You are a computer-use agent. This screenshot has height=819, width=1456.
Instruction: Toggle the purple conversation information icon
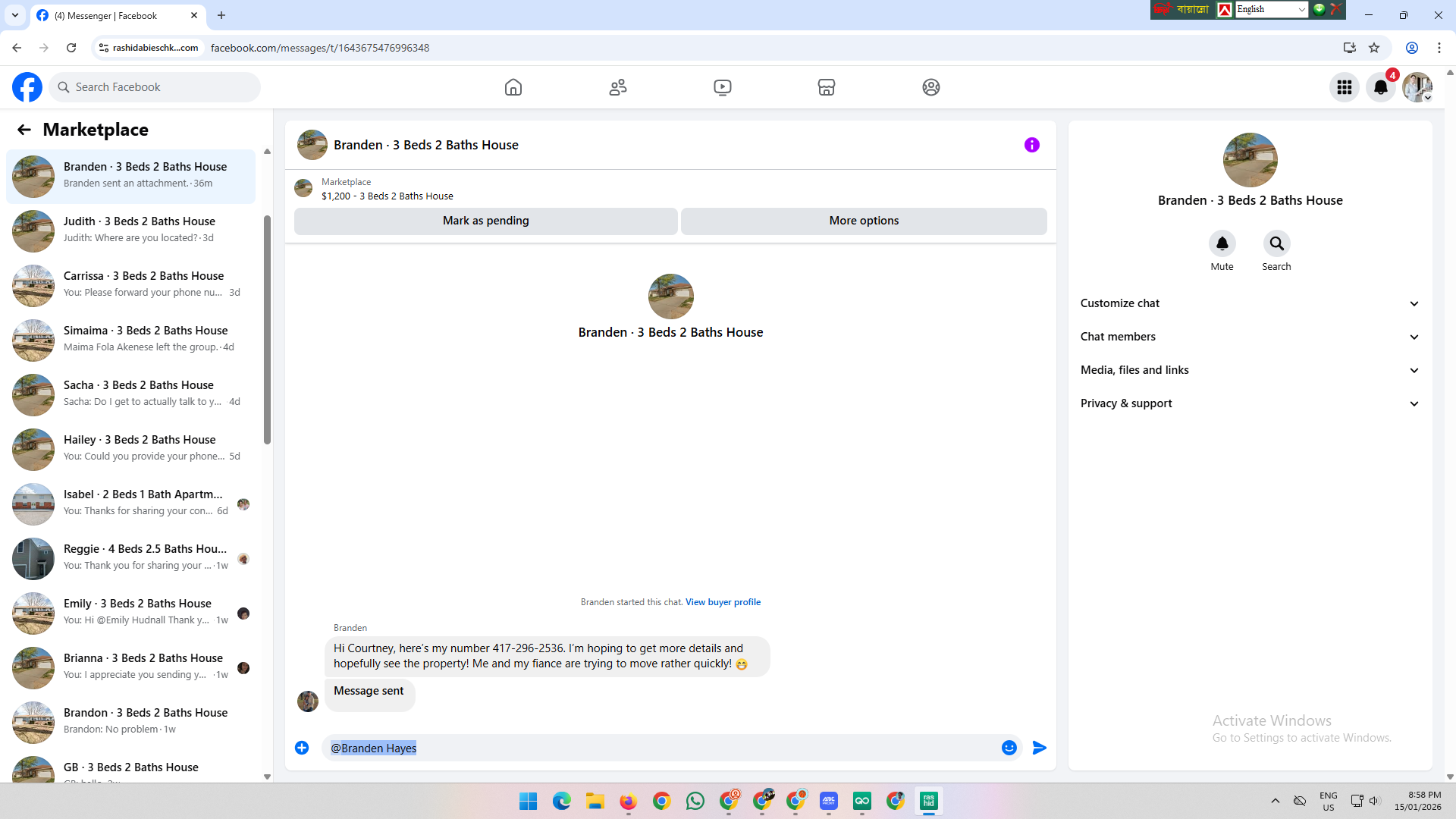click(1031, 145)
